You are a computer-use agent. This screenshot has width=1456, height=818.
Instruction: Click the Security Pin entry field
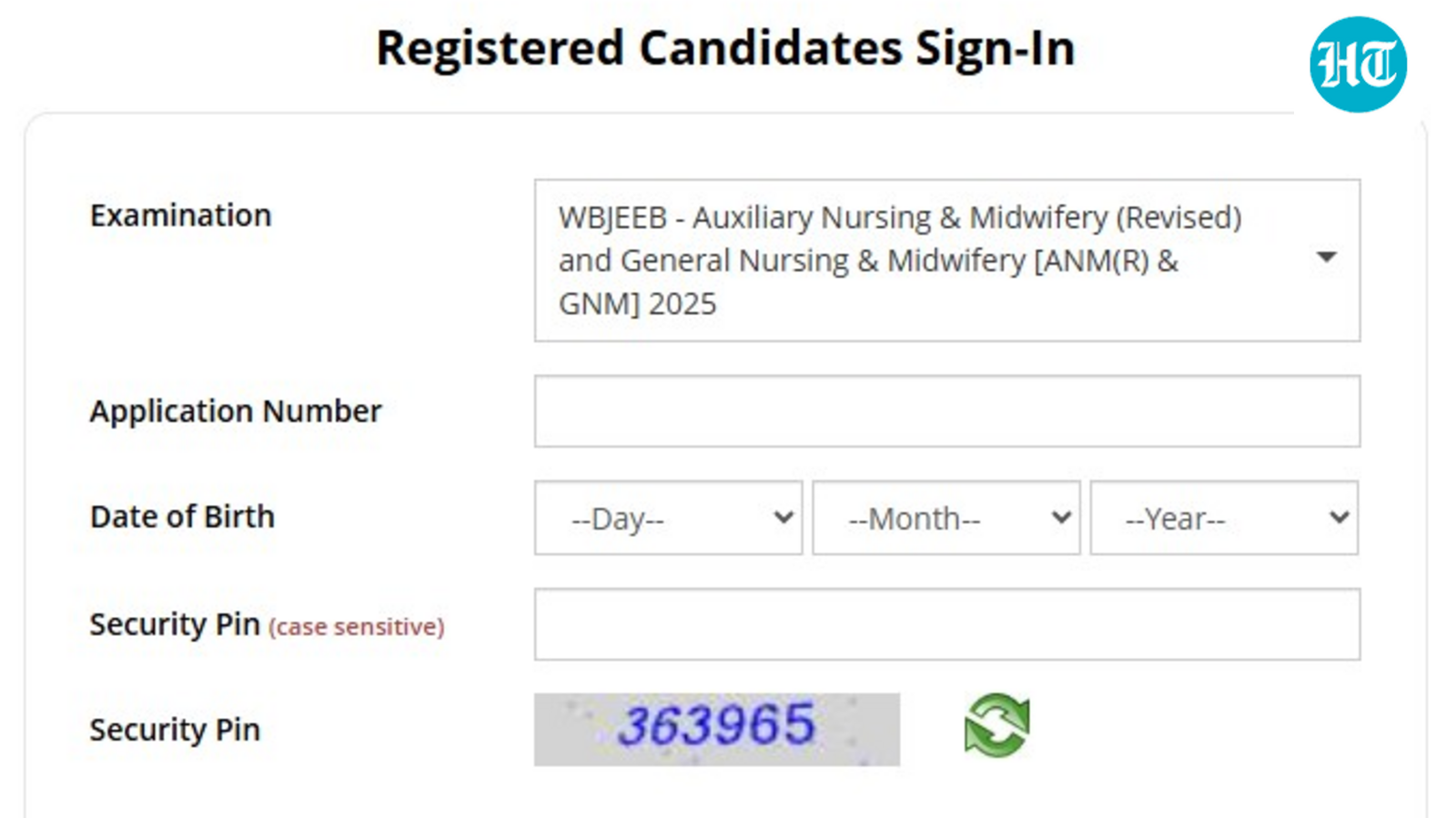[x=946, y=624]
